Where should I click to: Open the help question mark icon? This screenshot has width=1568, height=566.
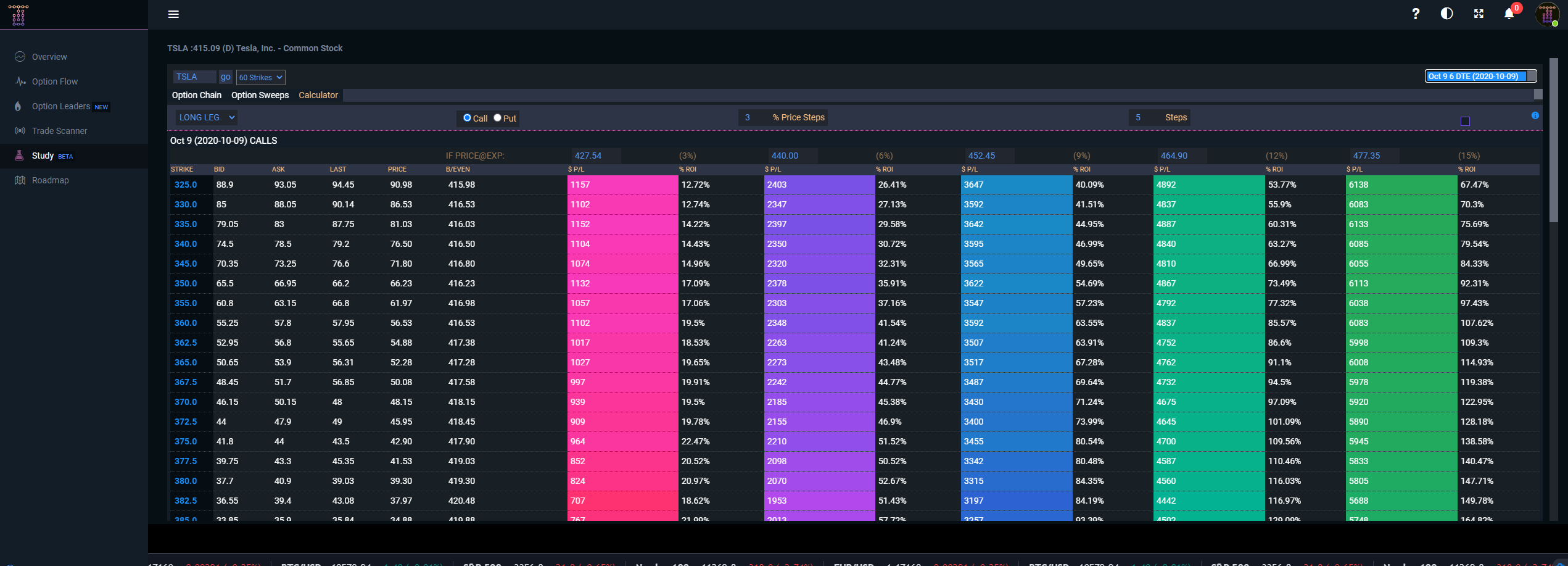(x=1416, y=13)
